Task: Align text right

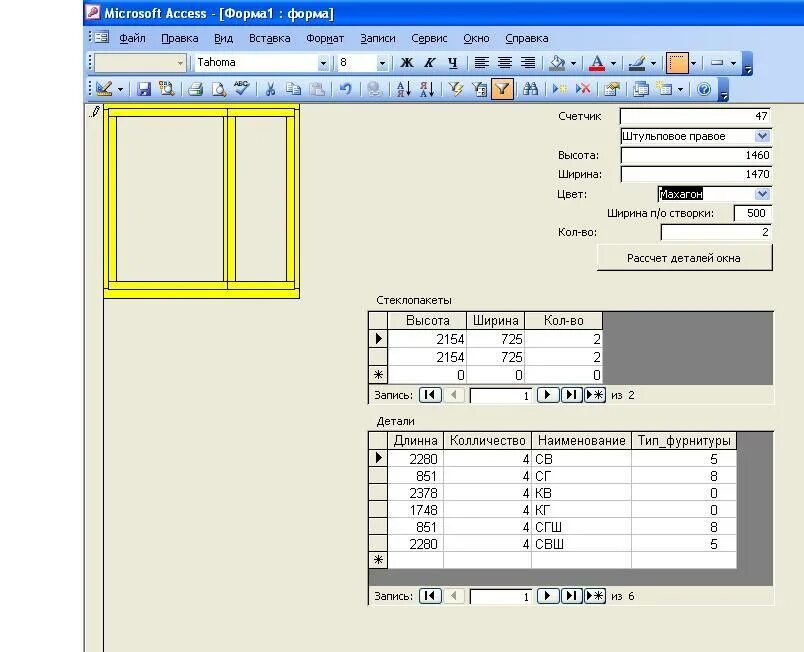Action: (528, 63)
